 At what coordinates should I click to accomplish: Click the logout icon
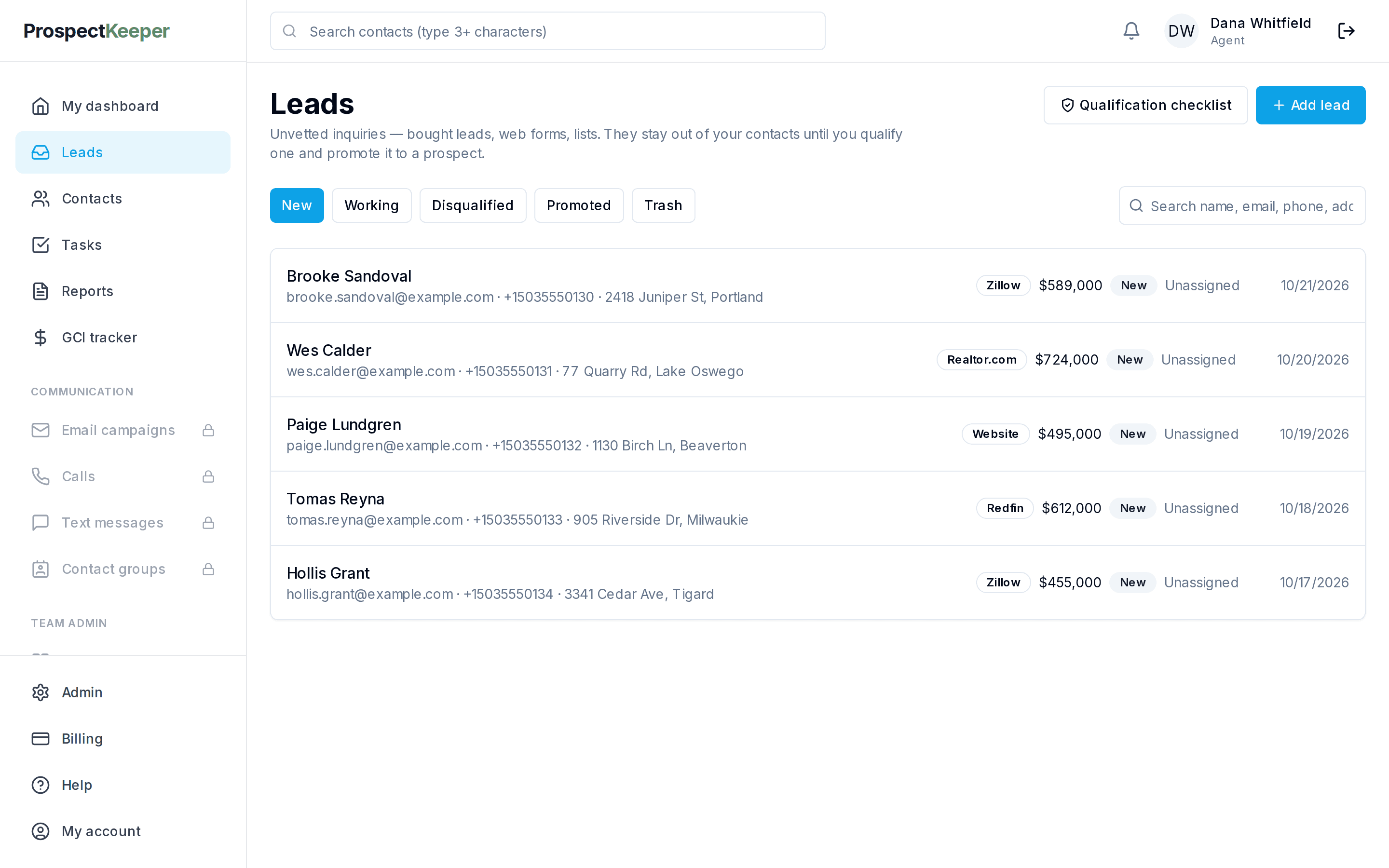[1346, 31]
